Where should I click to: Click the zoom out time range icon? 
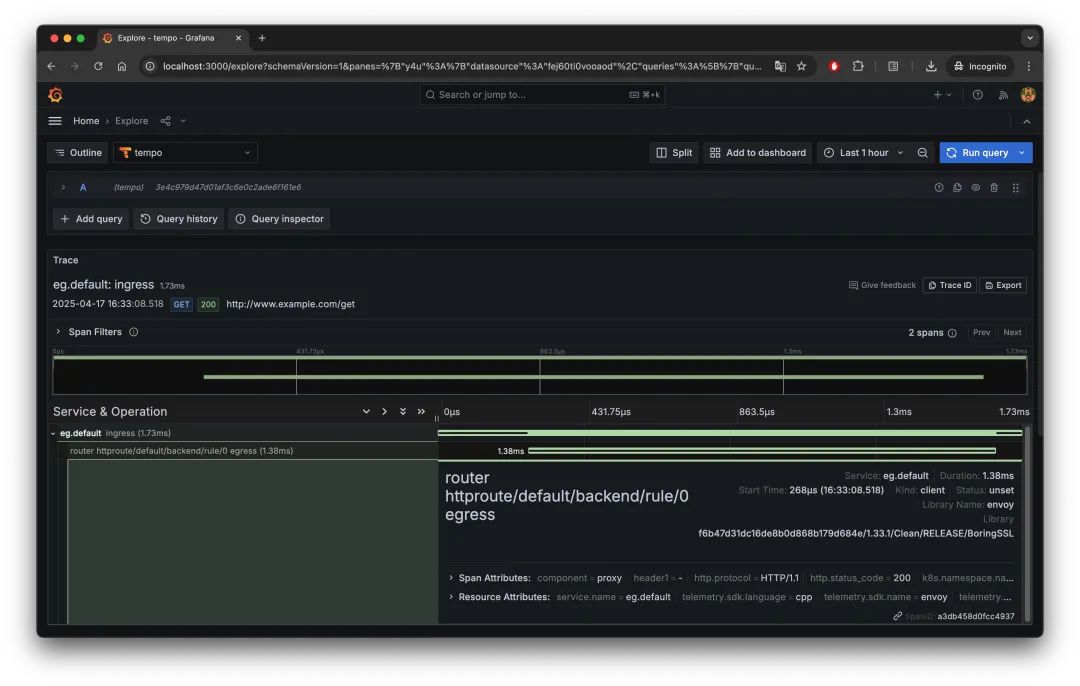(922, 153)
